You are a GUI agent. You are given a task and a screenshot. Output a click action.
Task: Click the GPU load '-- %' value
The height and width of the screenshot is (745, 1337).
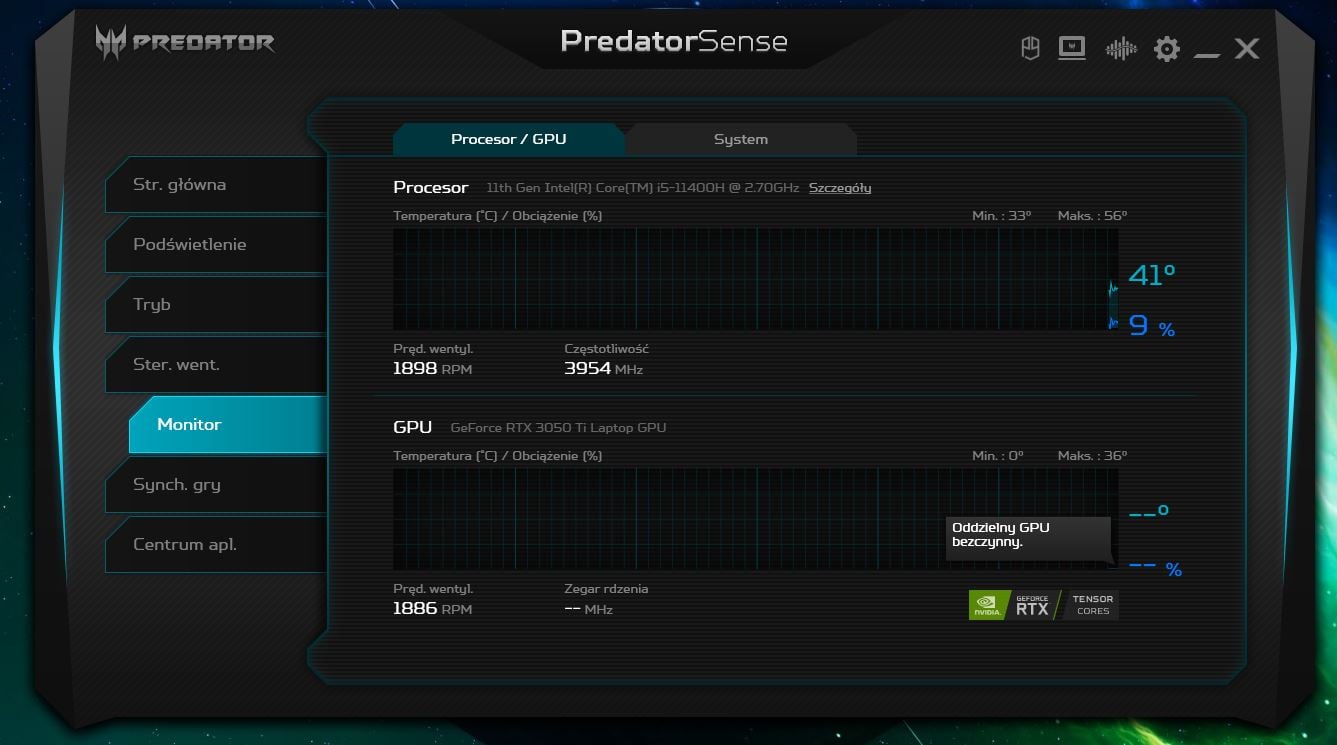click(x=1155, y=569)
